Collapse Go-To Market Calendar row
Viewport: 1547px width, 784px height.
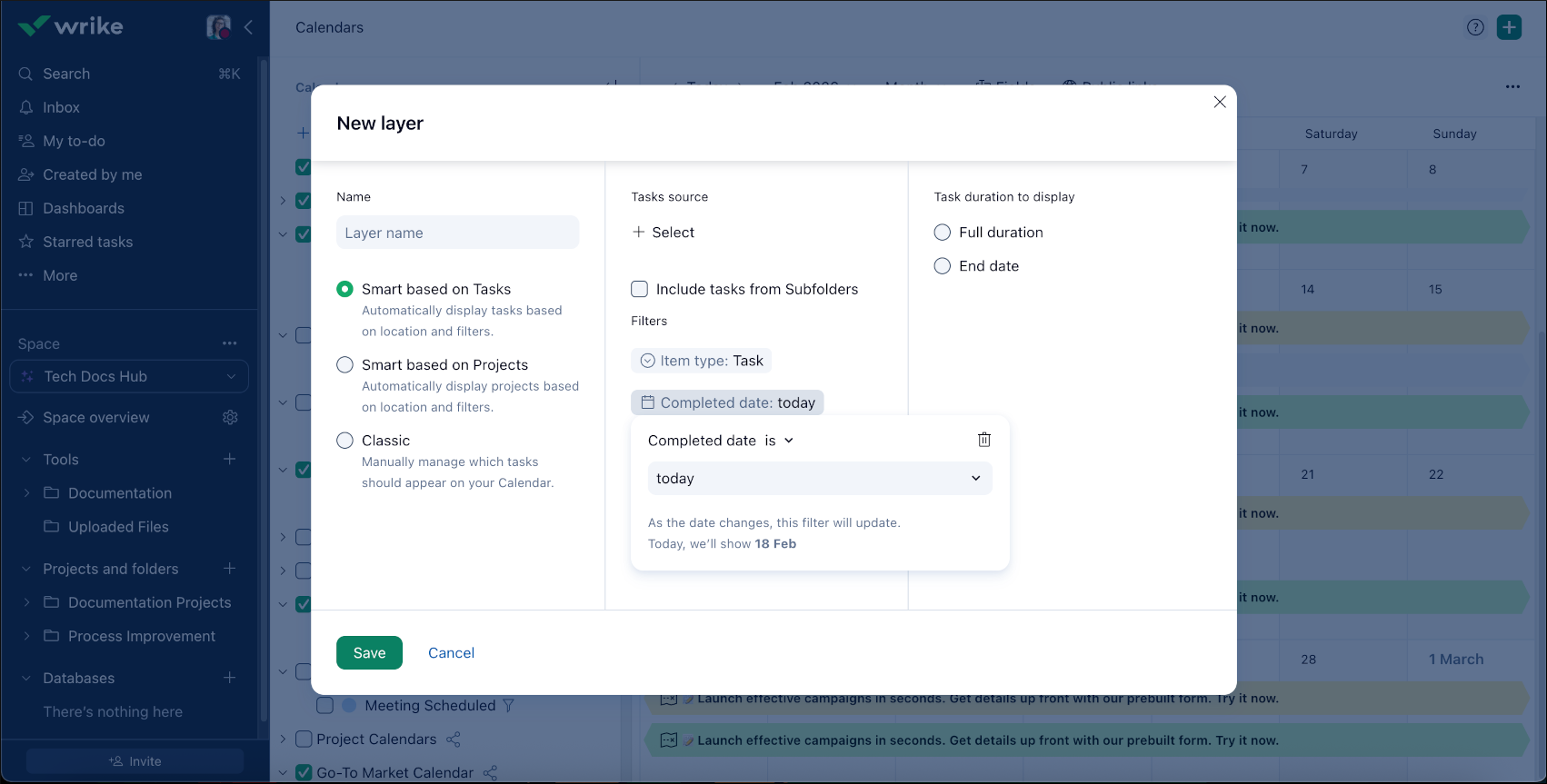[x=283, y=773]
